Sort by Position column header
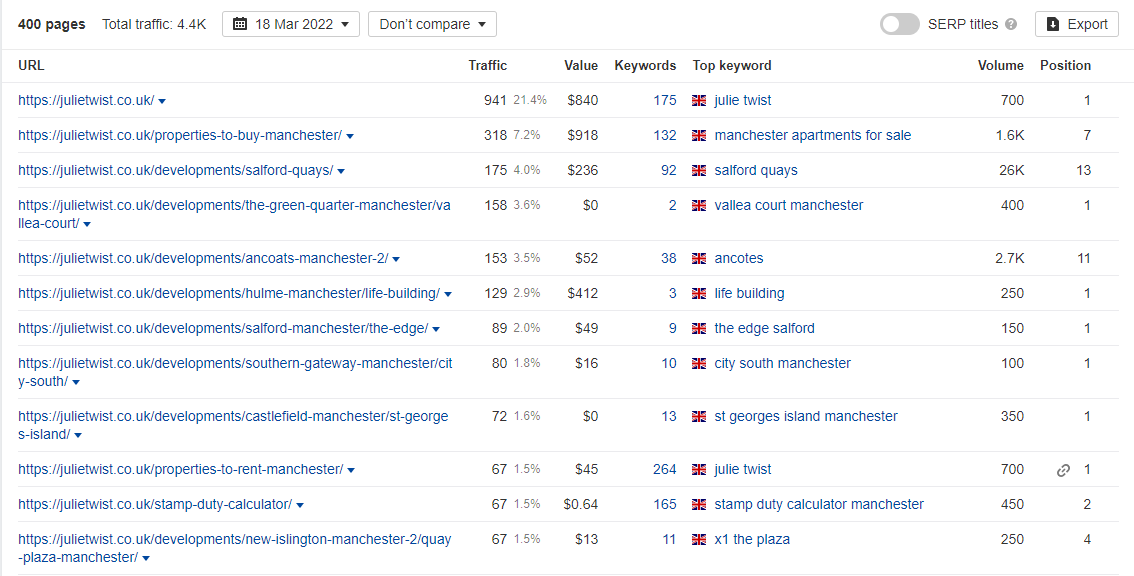This screenshot has width=1134, height=576. (1065, 65)
